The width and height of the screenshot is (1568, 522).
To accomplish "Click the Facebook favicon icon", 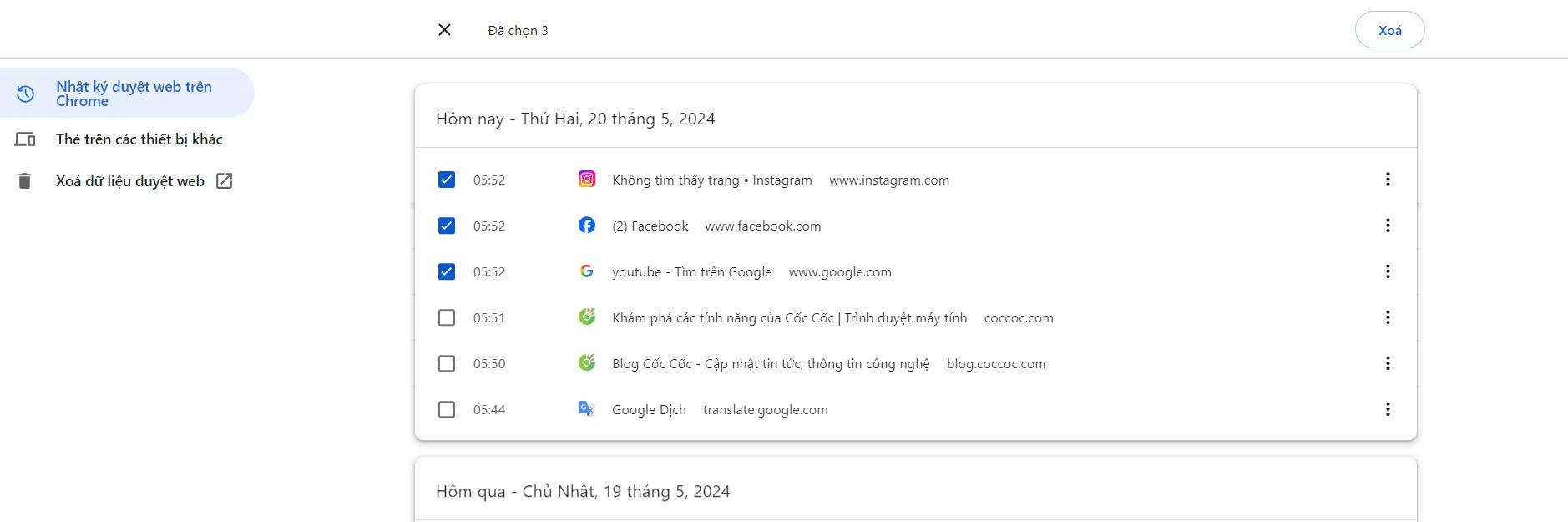I will [587, 226].
